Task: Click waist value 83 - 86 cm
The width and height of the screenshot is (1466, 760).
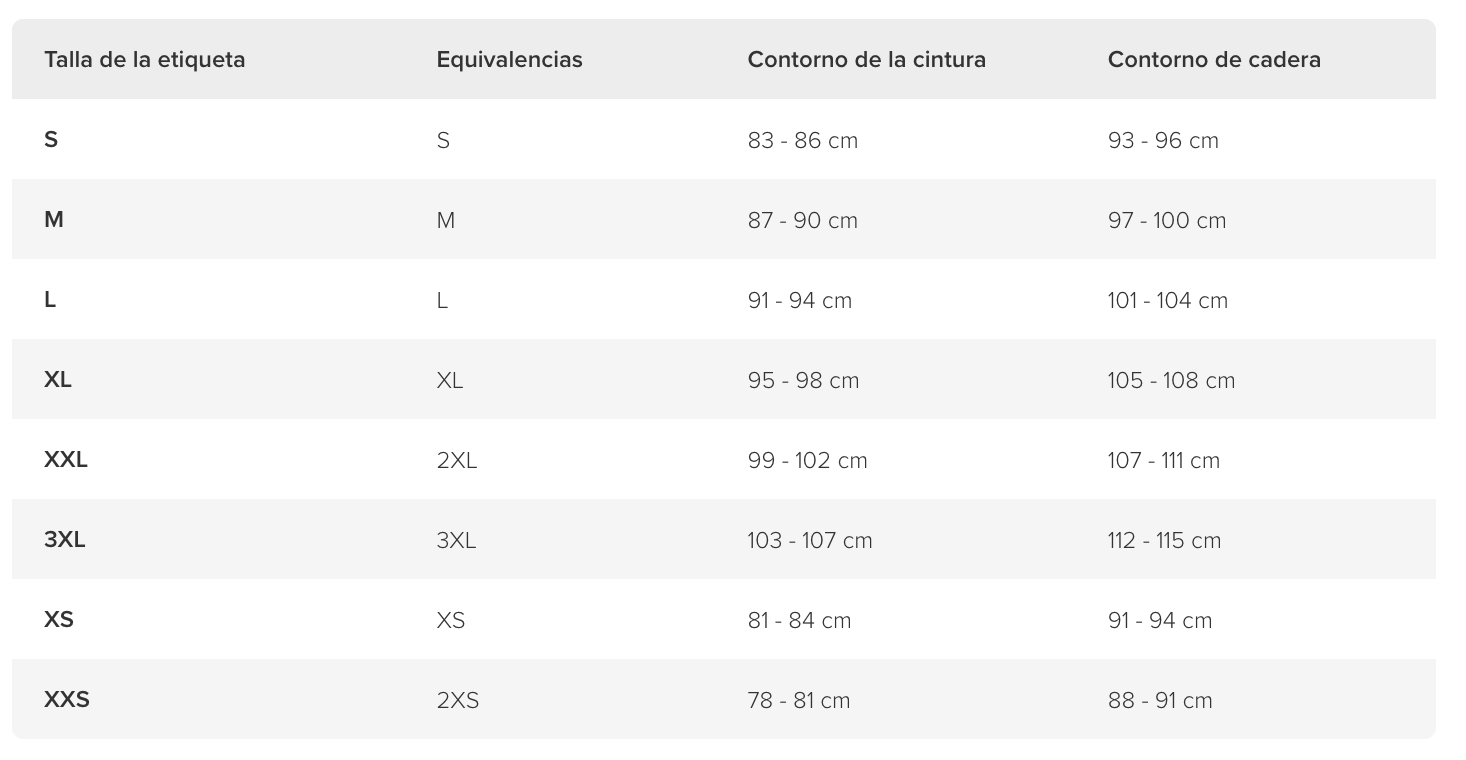Action: pyautogui.click(x=803, y=140)
